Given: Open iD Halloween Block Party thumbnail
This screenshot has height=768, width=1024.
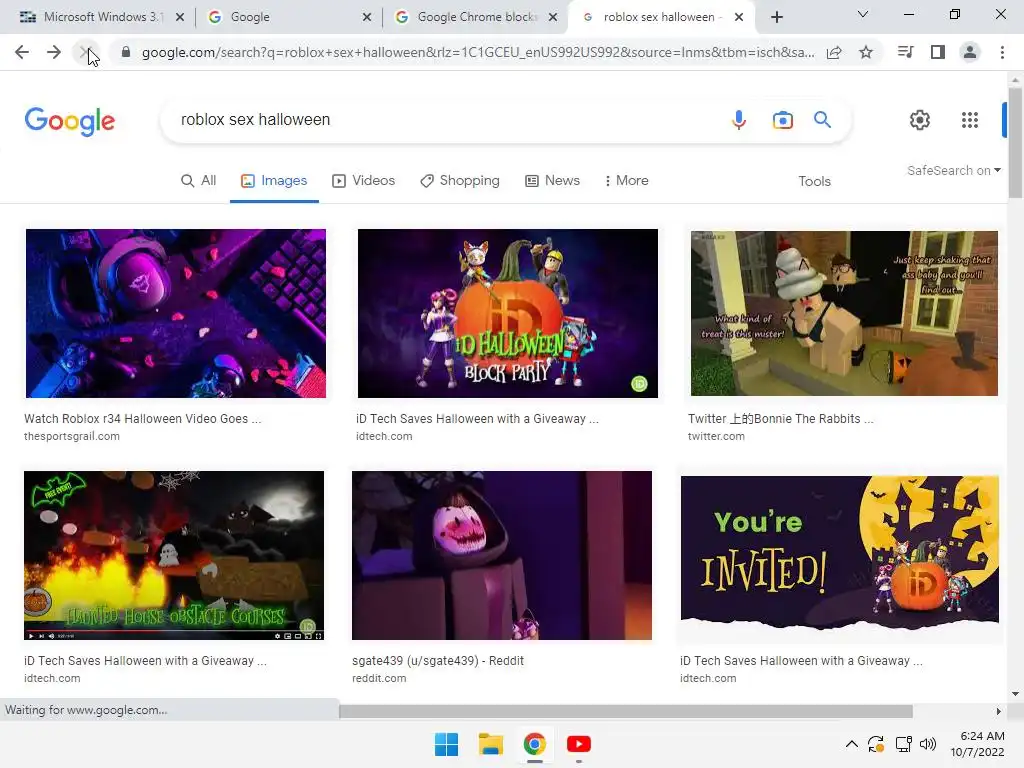Looking at the screenshot, I should tap(507, 313).
